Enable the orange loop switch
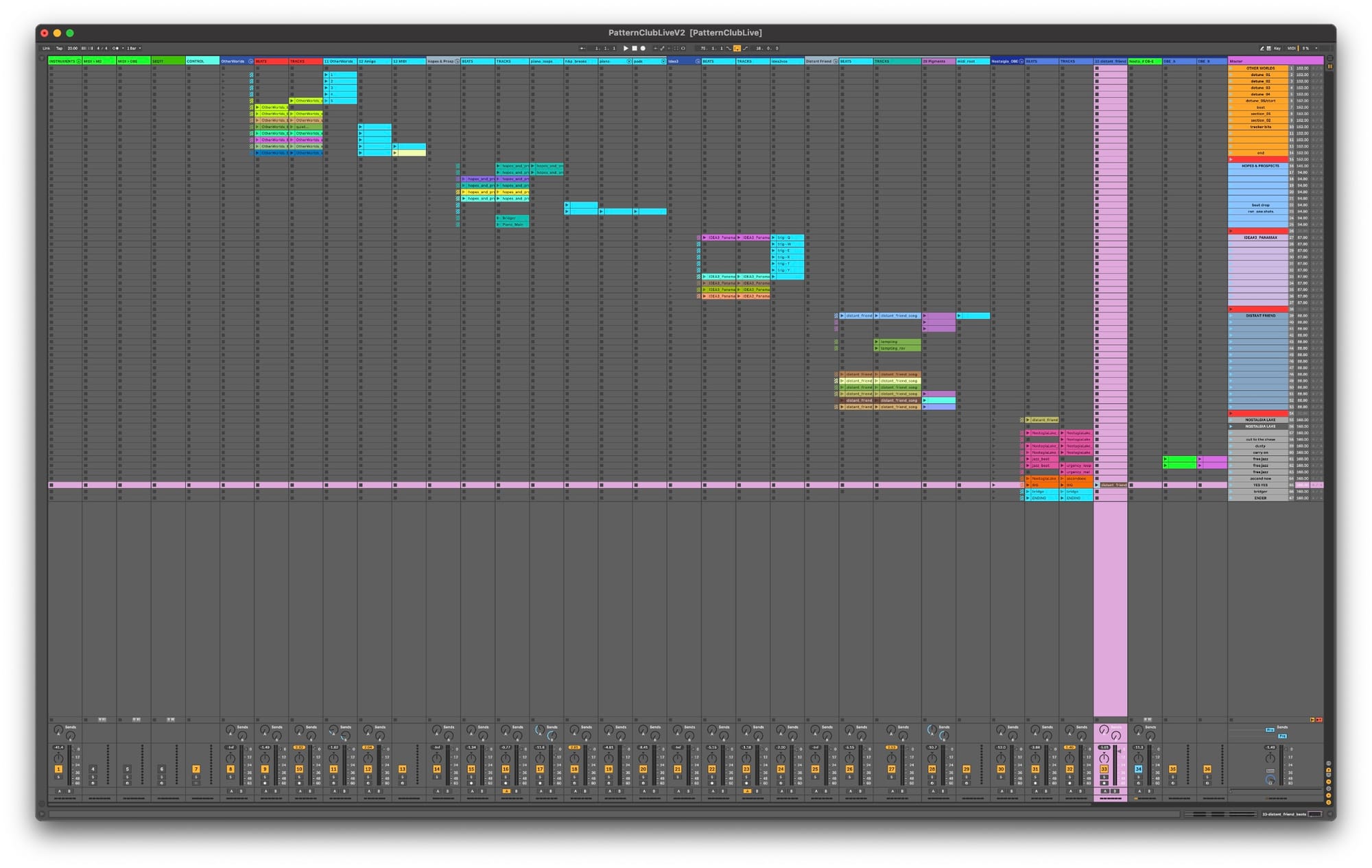Viewport: 1372px width, 868px height. coord(737,49)
